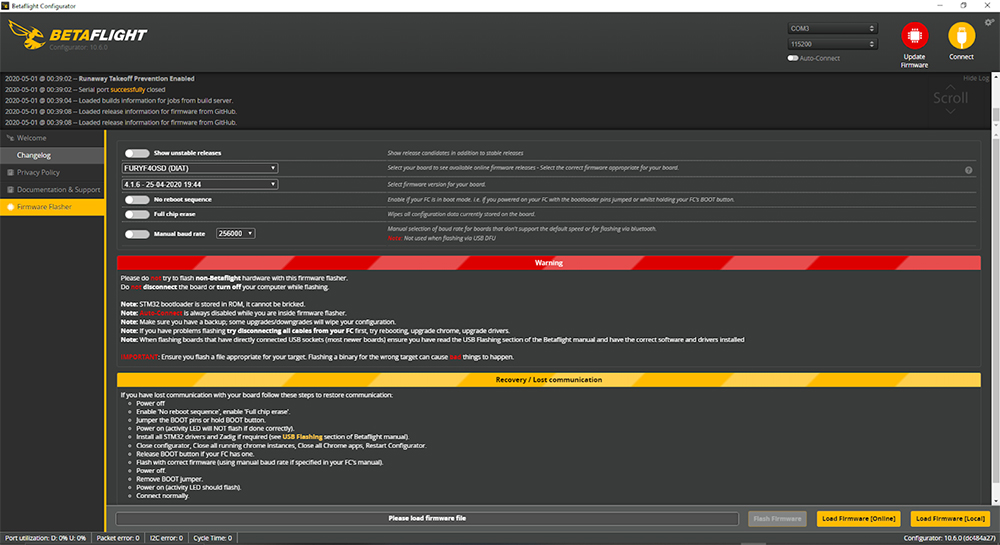This screenshot has height=545, width=1000.
Task: Click the Scroll log control
Action: 950,98
